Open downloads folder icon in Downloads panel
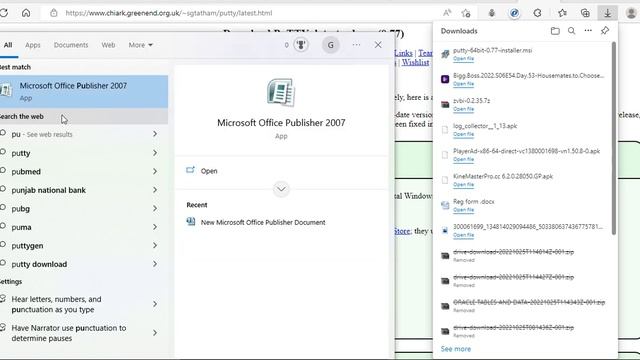The height and width of the screenshot is (360, 640). pos(555,31)
